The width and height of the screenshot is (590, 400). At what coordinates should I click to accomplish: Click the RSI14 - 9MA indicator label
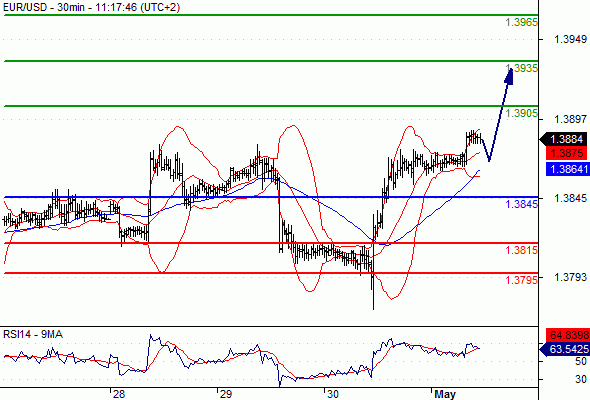pos(33,334)
